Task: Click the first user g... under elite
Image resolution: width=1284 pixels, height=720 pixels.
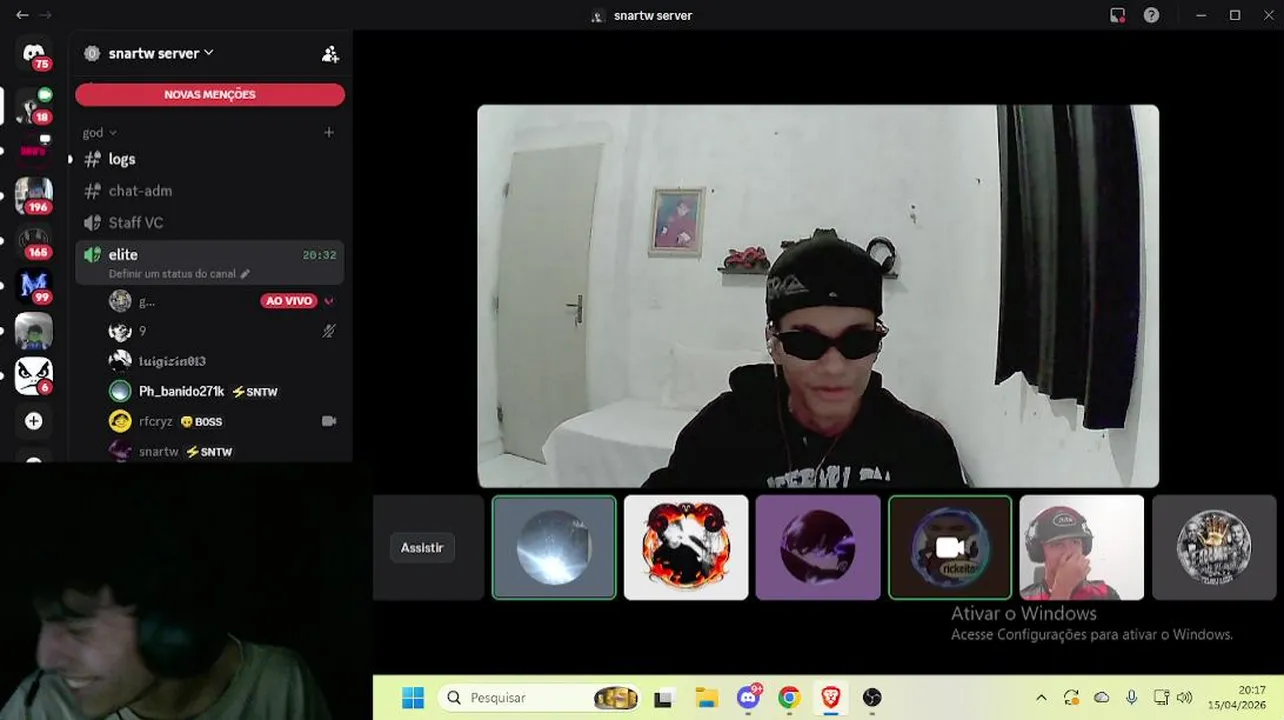Action: (146, 301)
